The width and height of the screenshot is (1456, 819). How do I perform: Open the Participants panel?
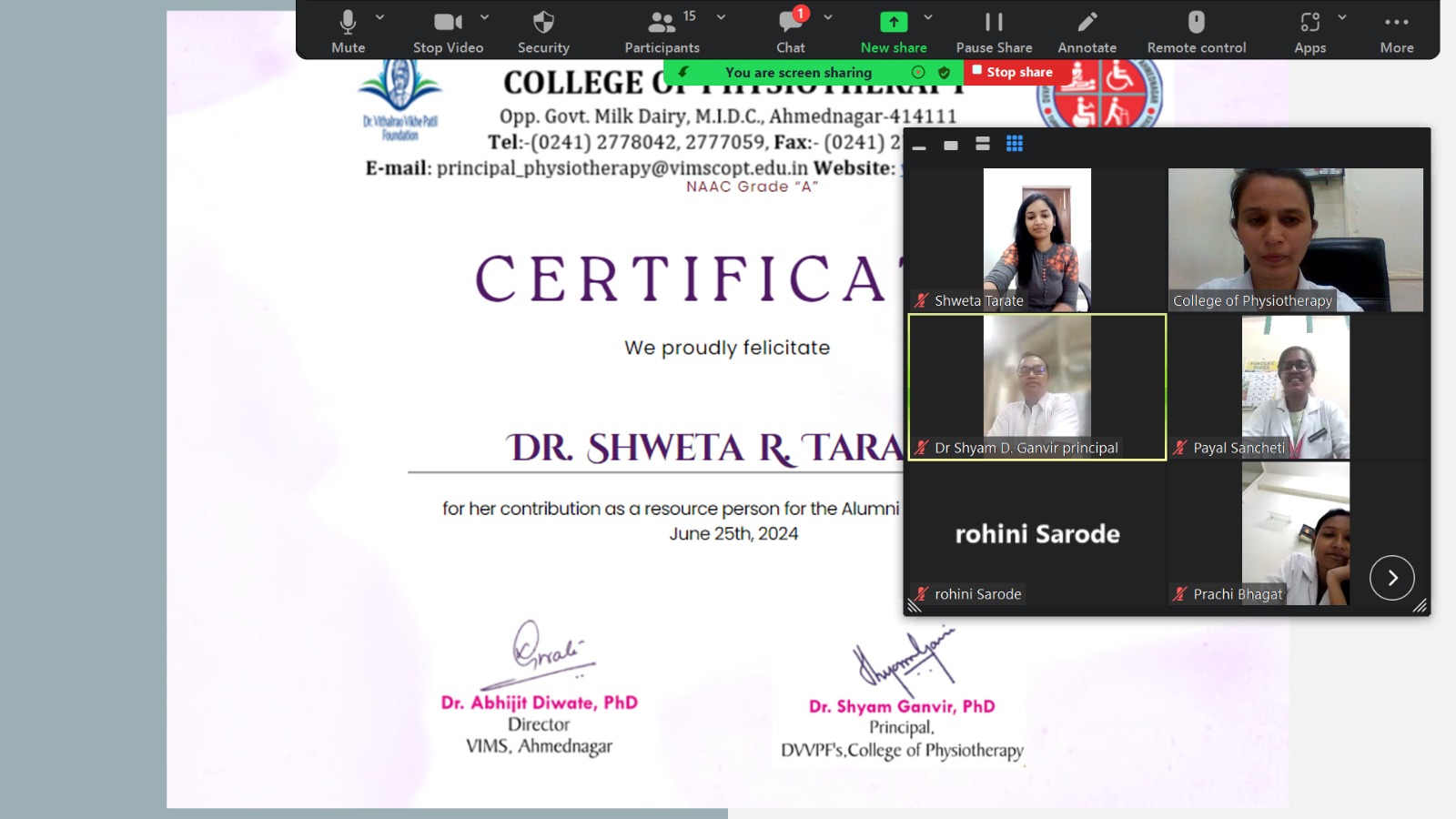coord(662,31)
